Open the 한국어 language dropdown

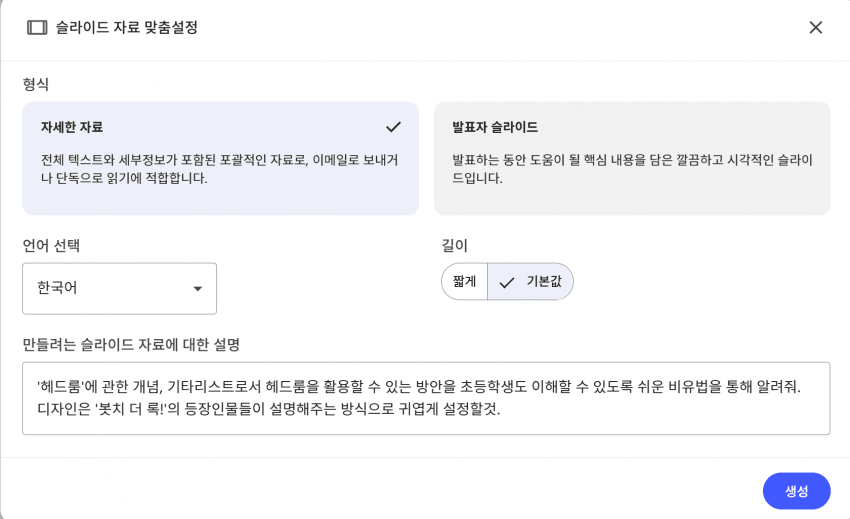tap(119, 288)
